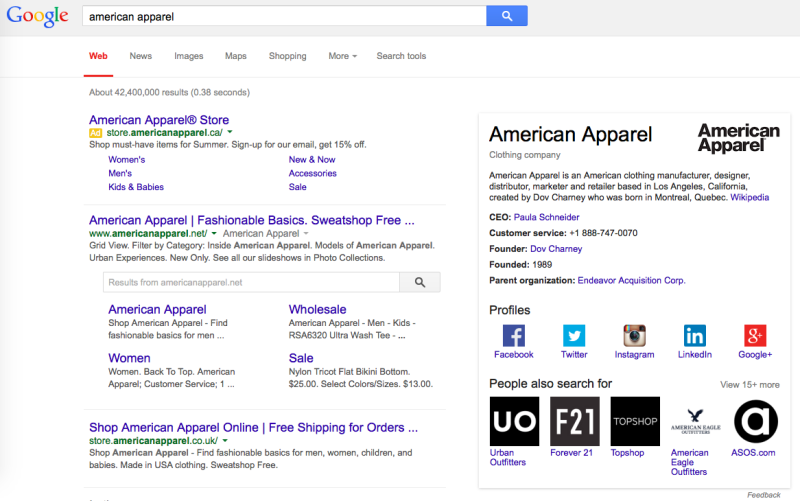Click the American Eagle Outfitters text link

coord(689,462)
